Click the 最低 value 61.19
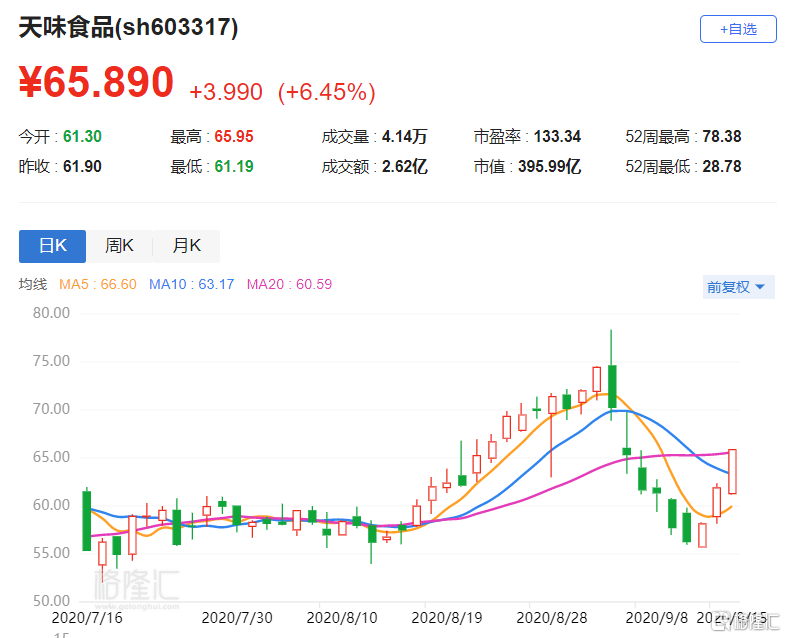The width and height of the screenshot is (786, 638). pos(234,166)
